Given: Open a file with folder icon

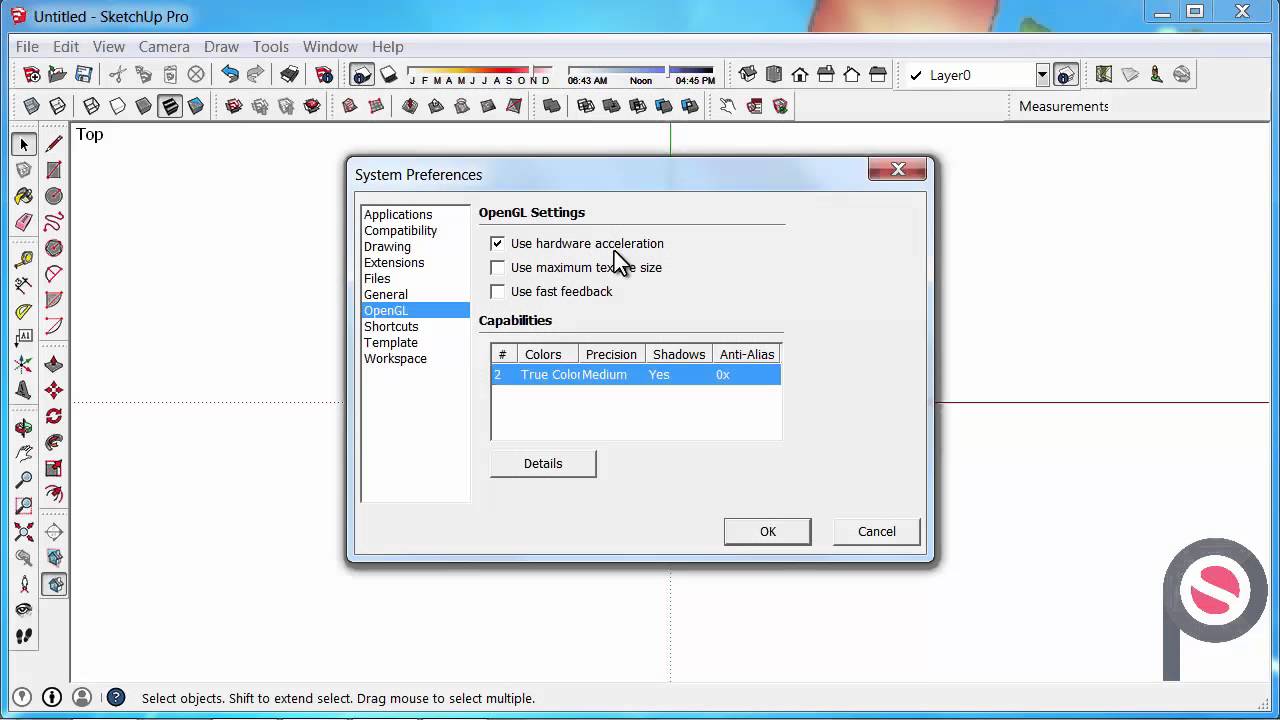Looking at the screenshot, I should click(x=58, y=75).
